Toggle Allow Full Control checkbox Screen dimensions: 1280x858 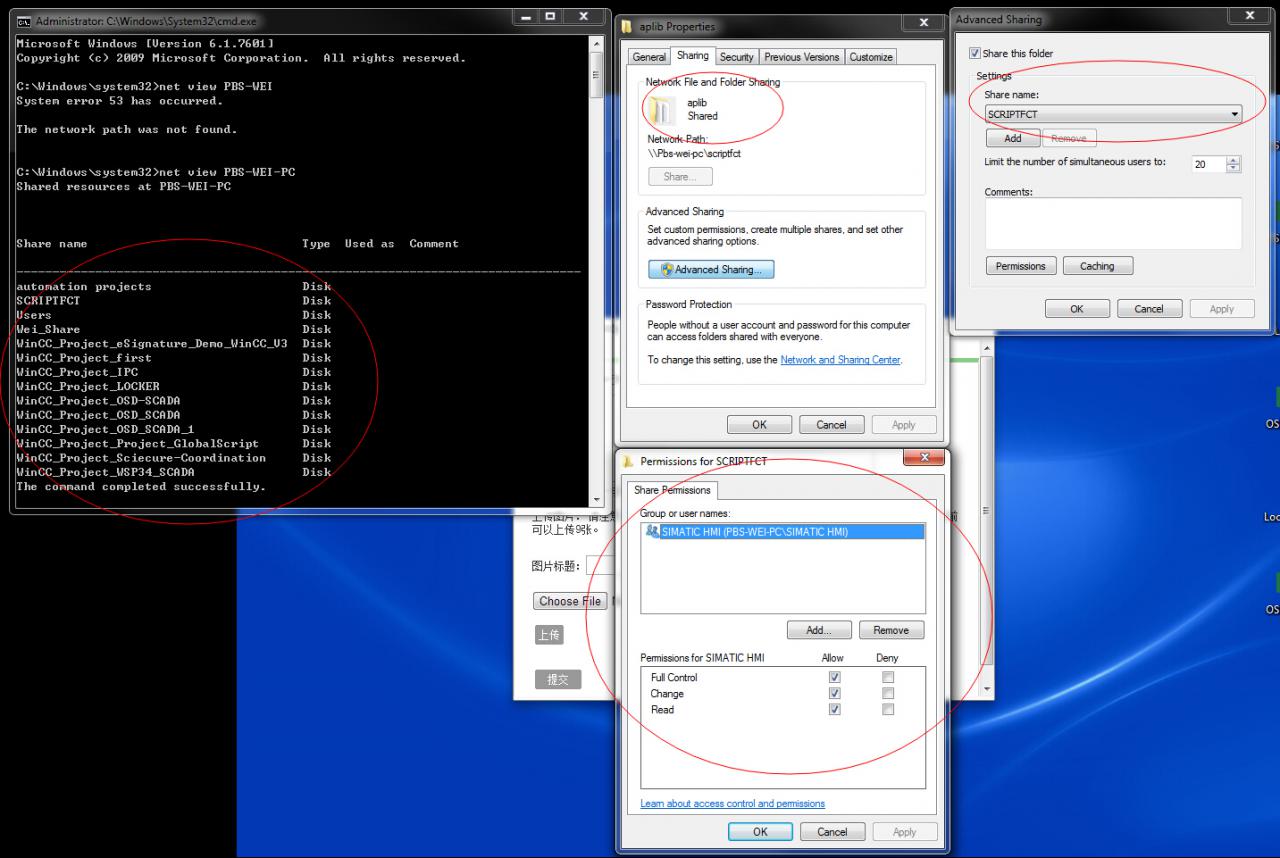[x=835, y=677]
